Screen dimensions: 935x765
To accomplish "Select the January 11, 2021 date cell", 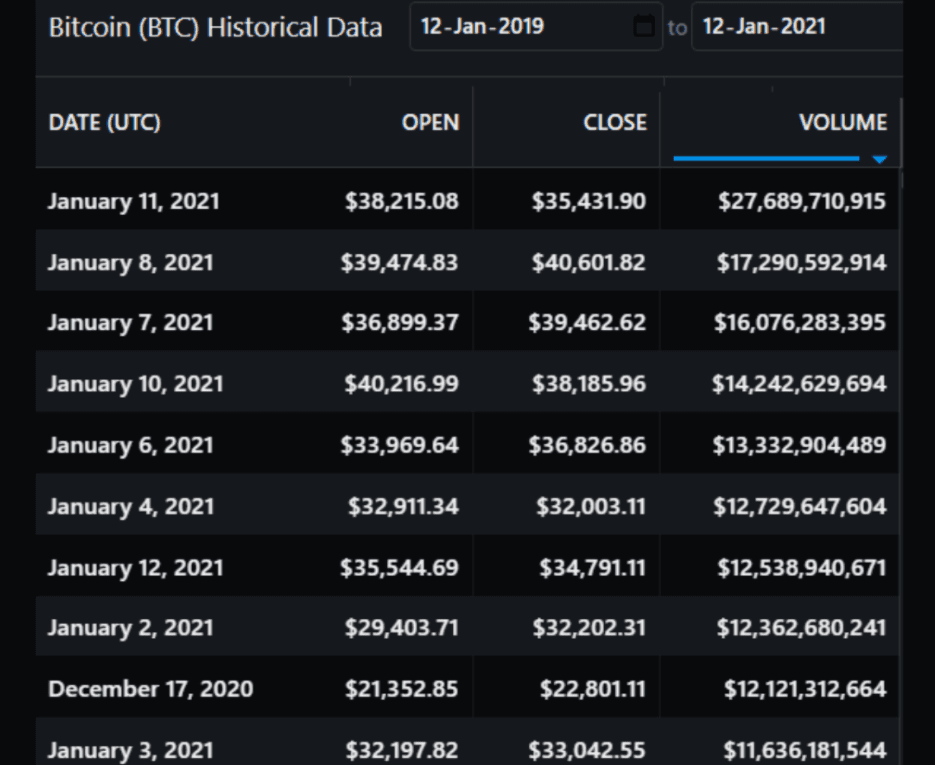I will [x=134, y=201].
